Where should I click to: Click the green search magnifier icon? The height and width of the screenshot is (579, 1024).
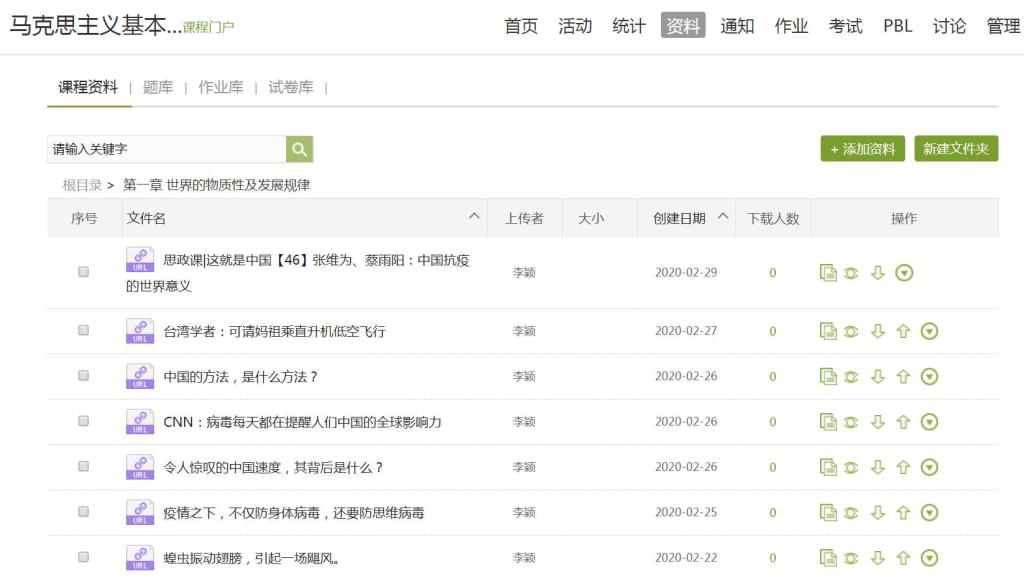299,149
